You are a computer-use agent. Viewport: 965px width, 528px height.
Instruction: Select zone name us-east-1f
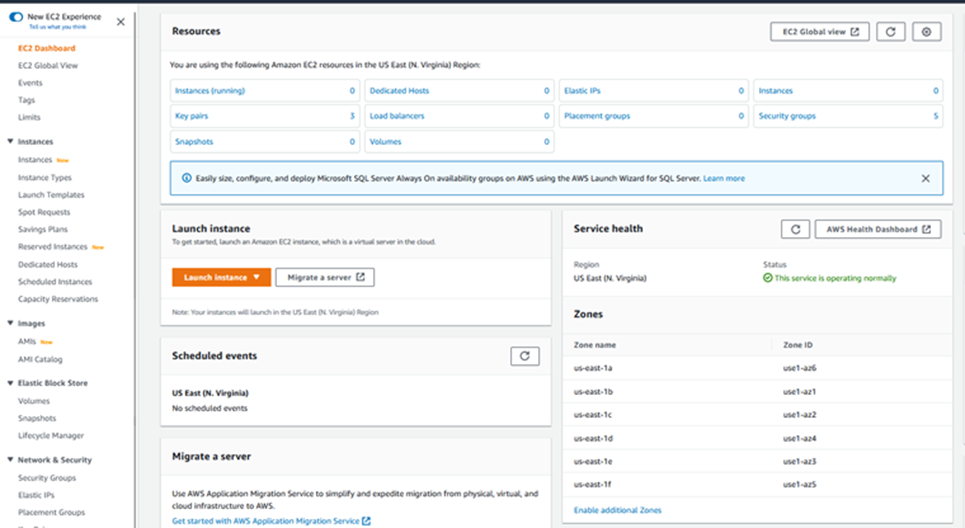(592, 484)
